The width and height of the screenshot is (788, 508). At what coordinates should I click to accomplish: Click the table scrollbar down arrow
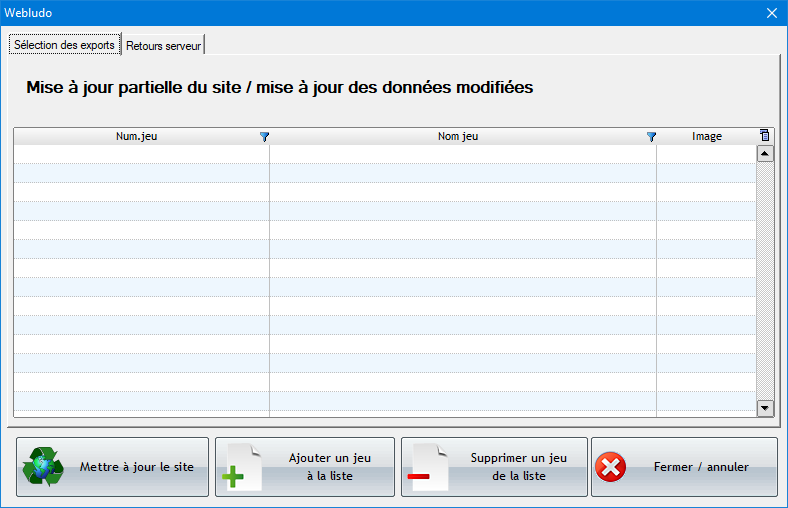coord(765,408)
